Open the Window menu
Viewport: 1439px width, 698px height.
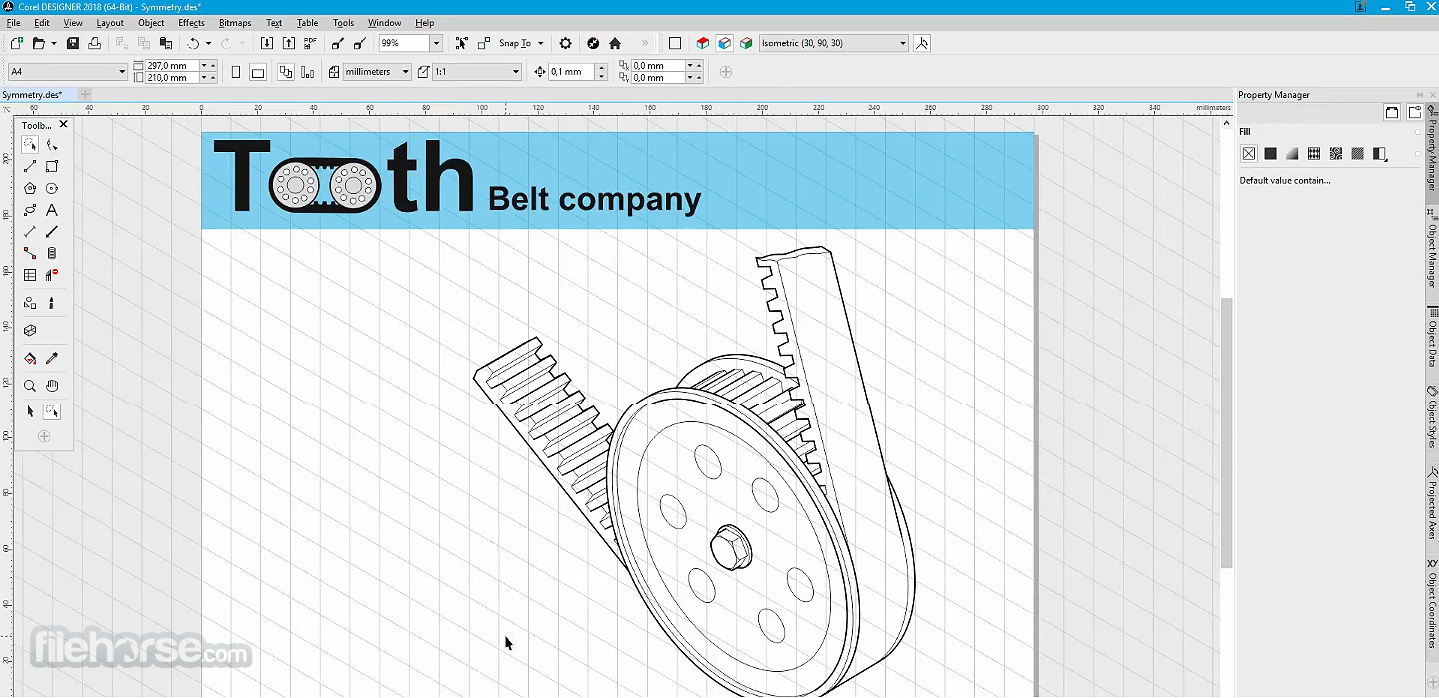point(384,23)
